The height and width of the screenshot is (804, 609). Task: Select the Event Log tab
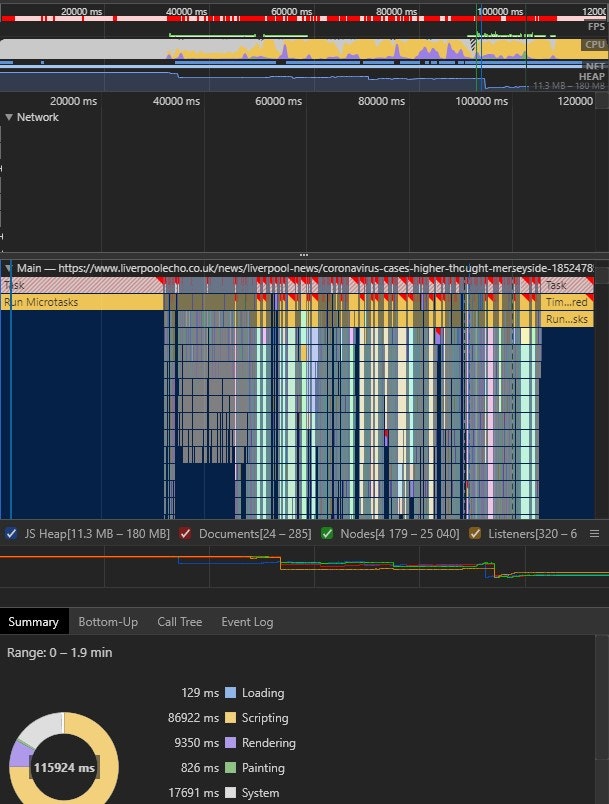pyautogui.click(x=247, y=622)
